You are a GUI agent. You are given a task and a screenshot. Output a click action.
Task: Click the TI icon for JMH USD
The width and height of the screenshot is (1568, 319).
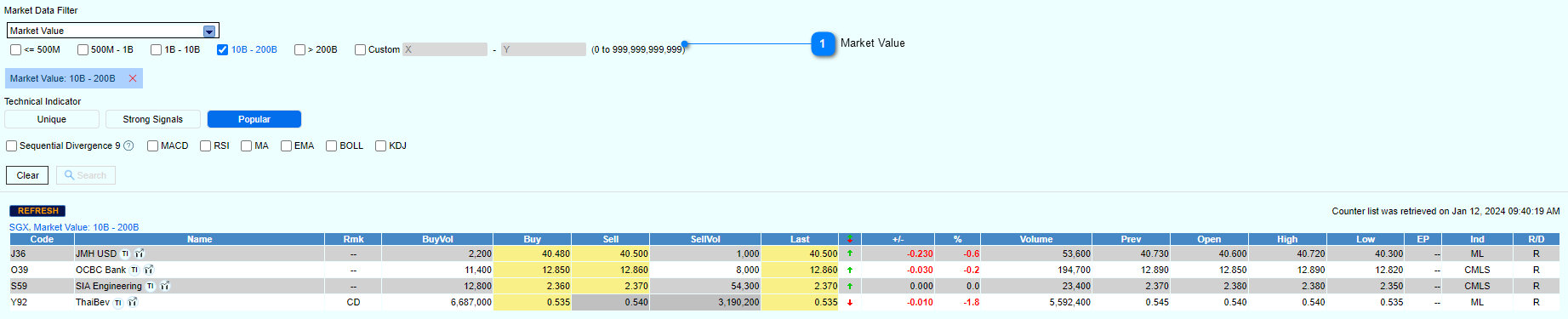pos(125,253)
